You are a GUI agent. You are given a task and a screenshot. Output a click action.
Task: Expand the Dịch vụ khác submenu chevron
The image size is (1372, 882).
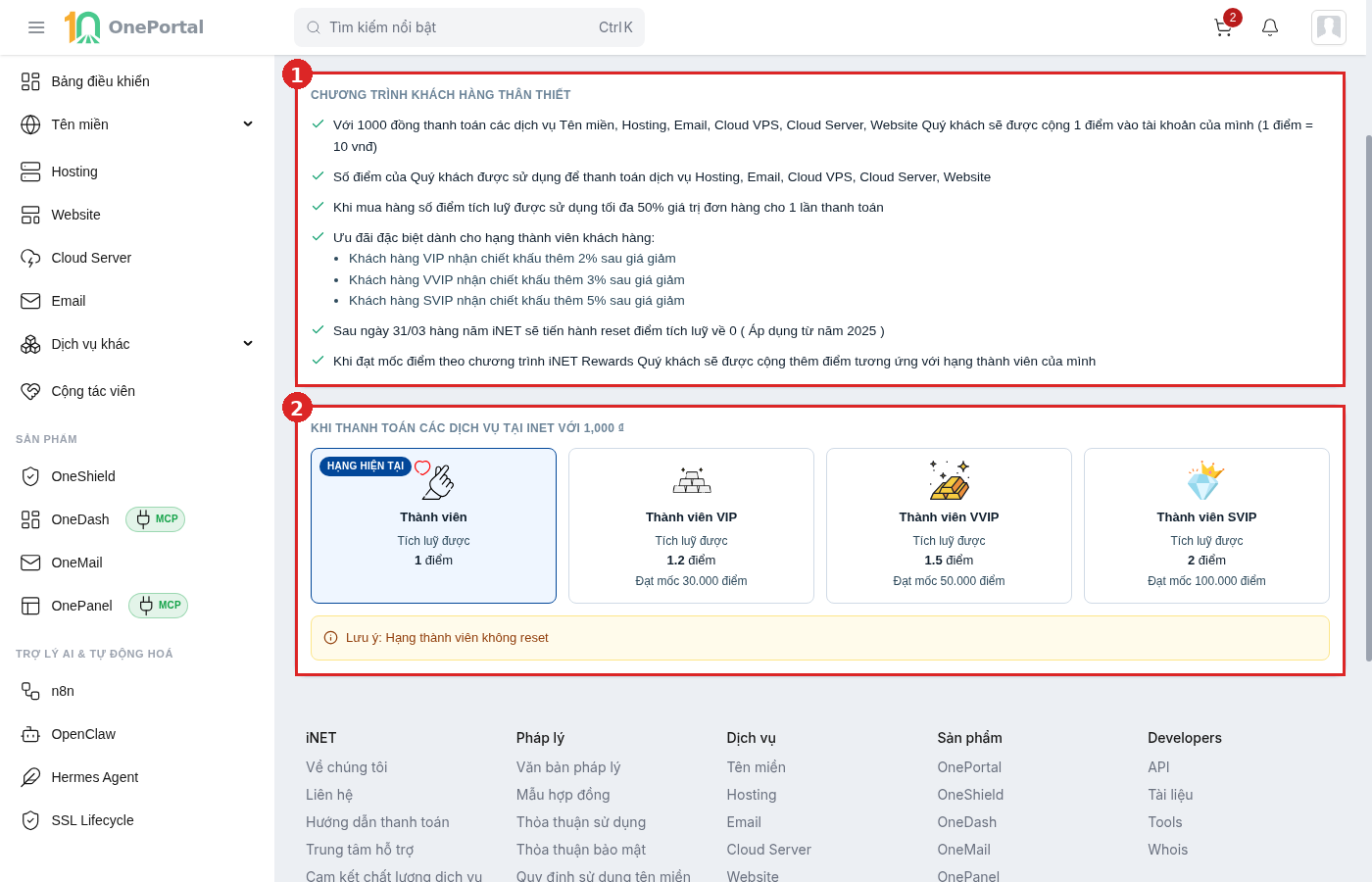(248, 344)
